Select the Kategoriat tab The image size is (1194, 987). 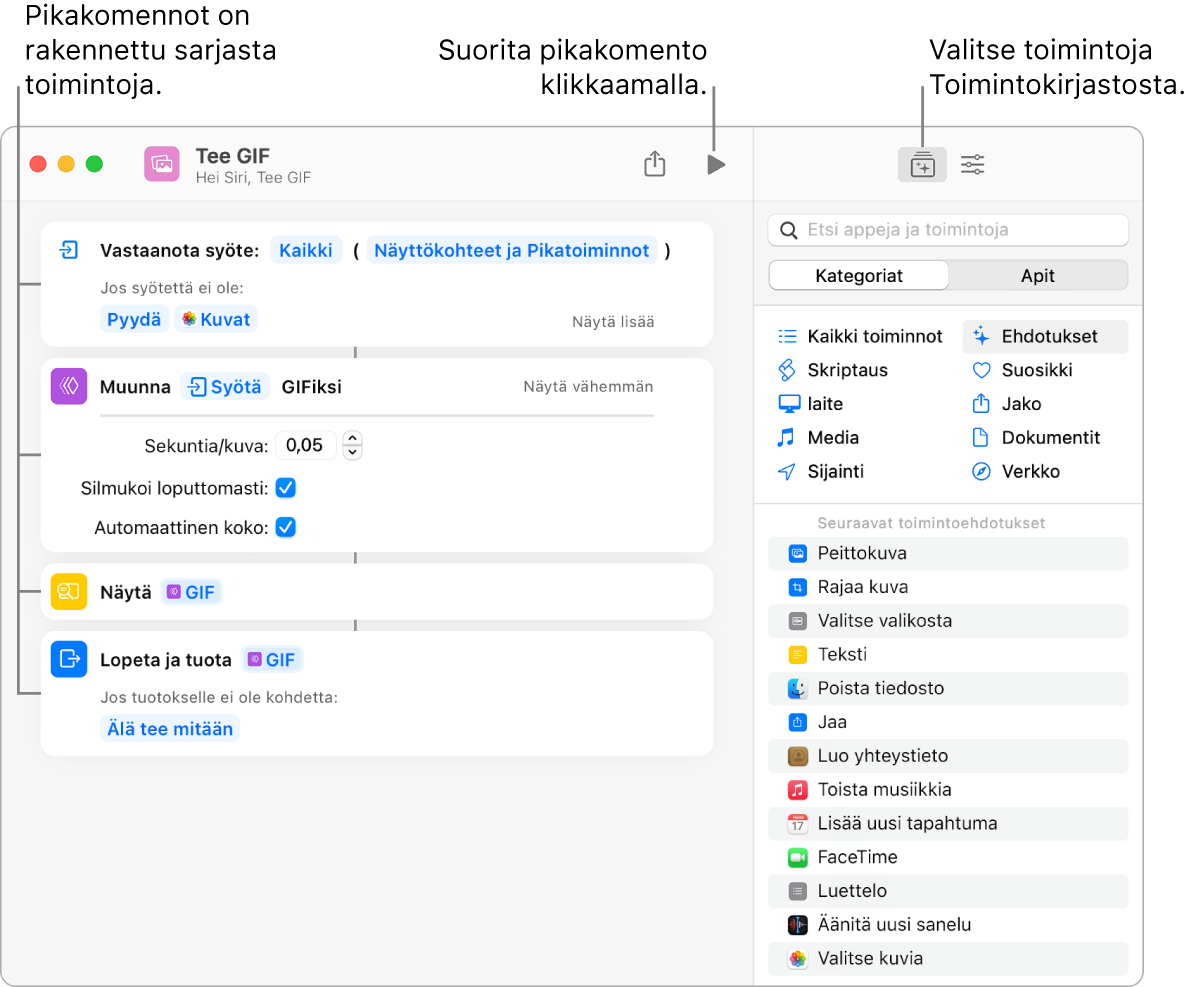coord(858,275)
